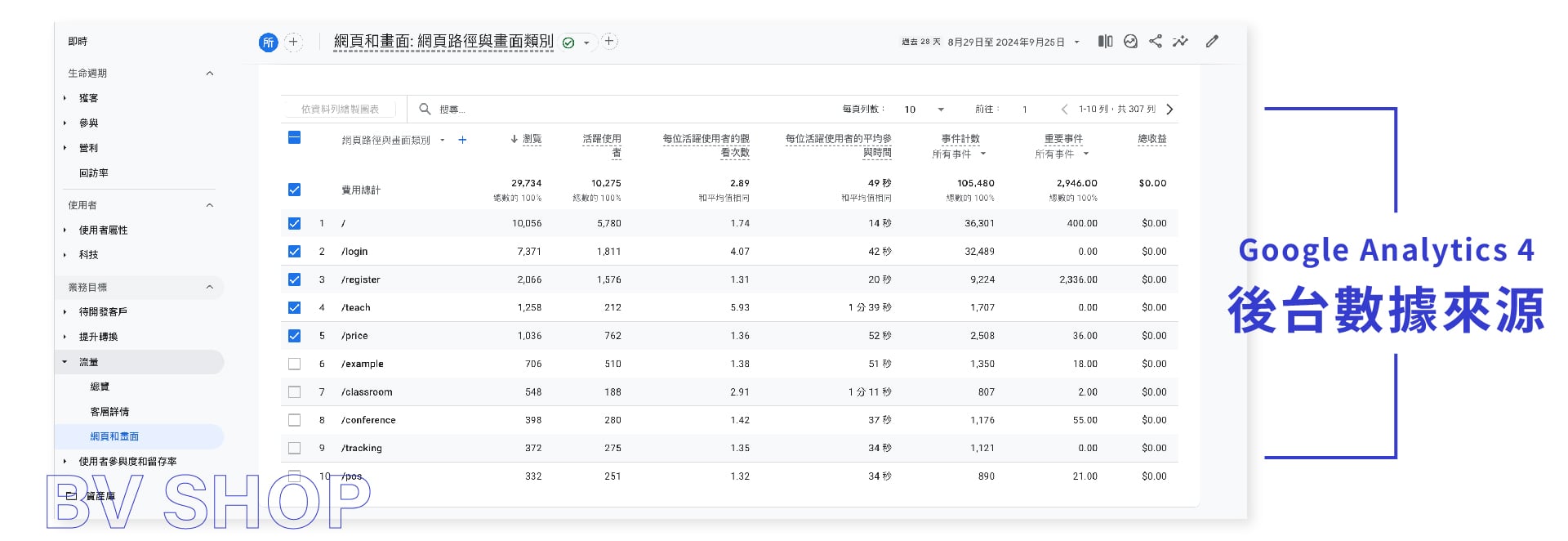1568x541 pixels.
Task: Open the 所有事件 dropdown under 事件計數
Action: pos(960,154)
